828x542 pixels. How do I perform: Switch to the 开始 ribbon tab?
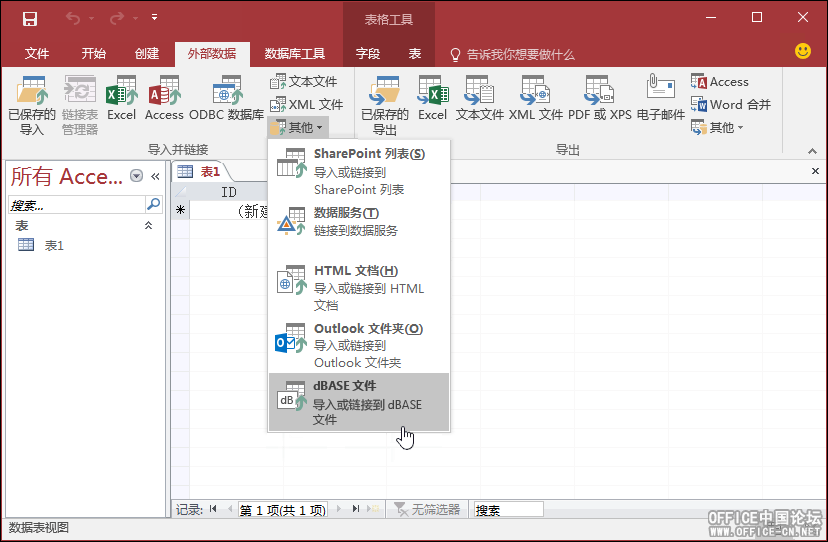[93, 53]
